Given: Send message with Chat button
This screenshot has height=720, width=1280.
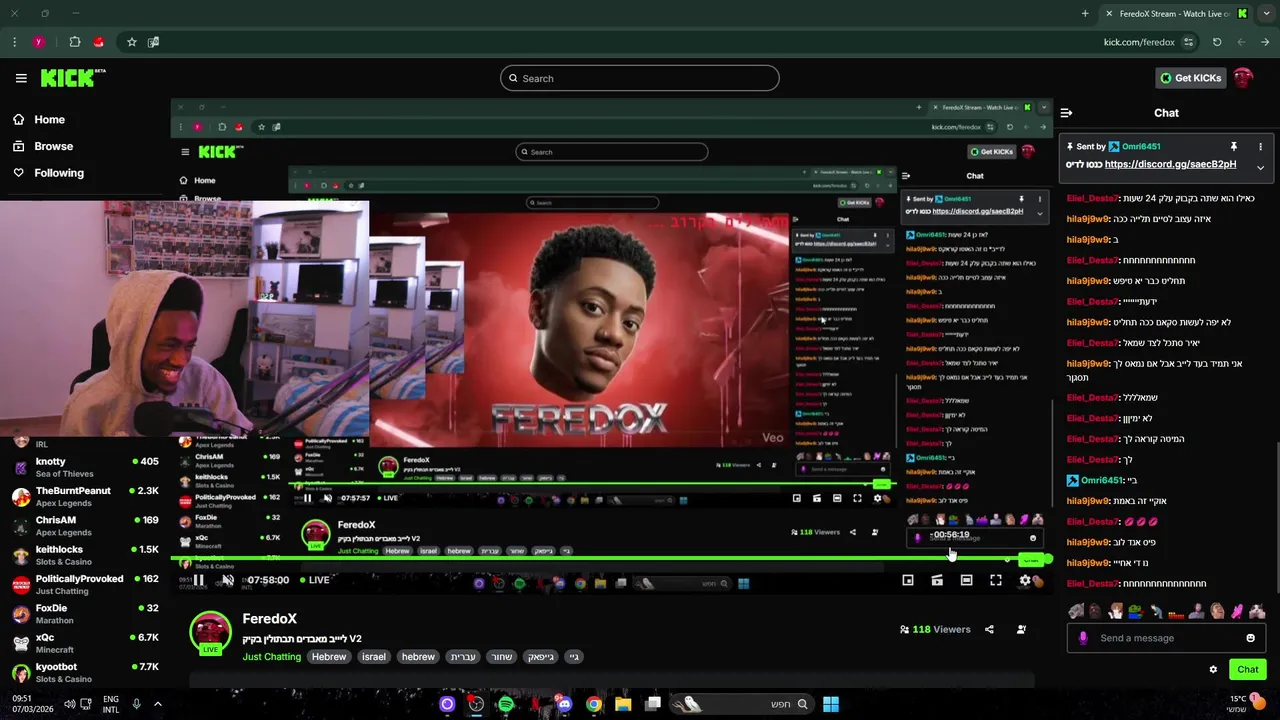Looking at the screenshot, I should 1248,670.
